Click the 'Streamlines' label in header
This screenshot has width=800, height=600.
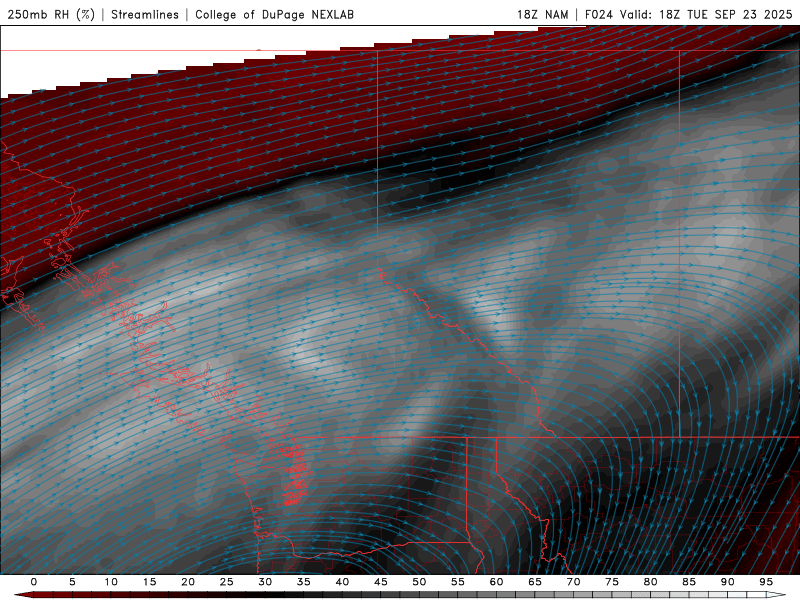tap(145, 14)
